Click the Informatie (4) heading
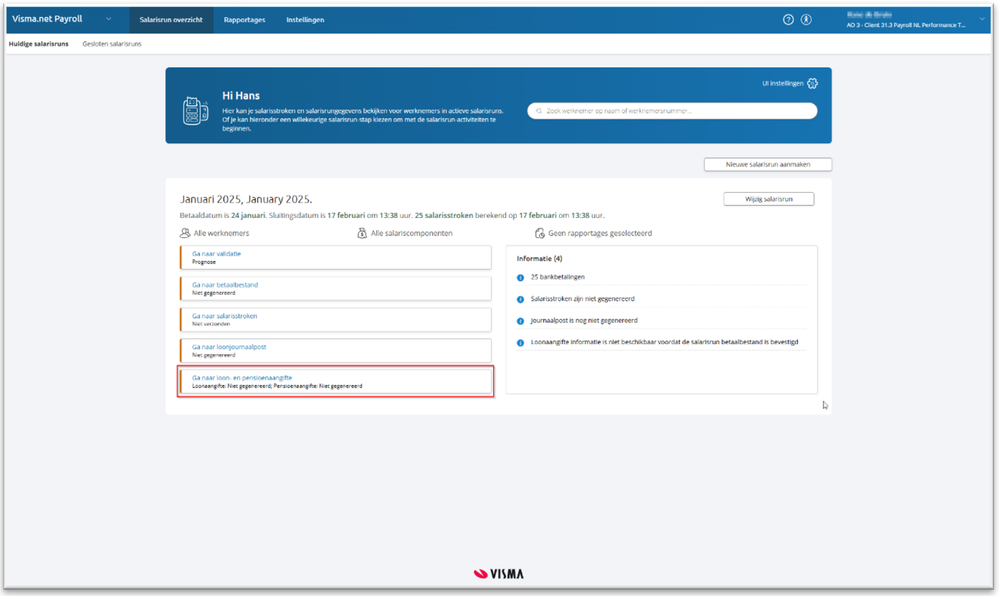This screenshot has width=999, height=596. (x=539, y=259)
